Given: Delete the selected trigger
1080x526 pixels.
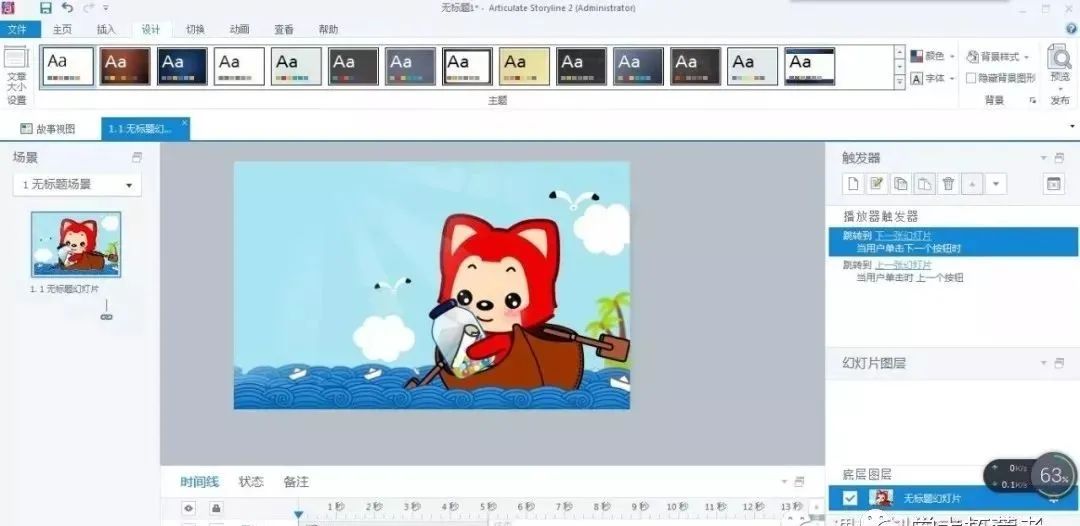Looking at the screenshot, I should point(948,183).
